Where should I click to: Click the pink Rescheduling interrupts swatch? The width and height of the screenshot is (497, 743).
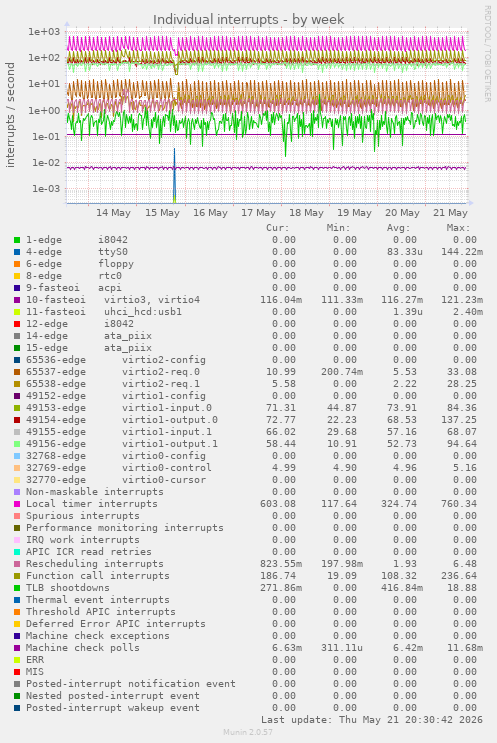pos(17,564)
